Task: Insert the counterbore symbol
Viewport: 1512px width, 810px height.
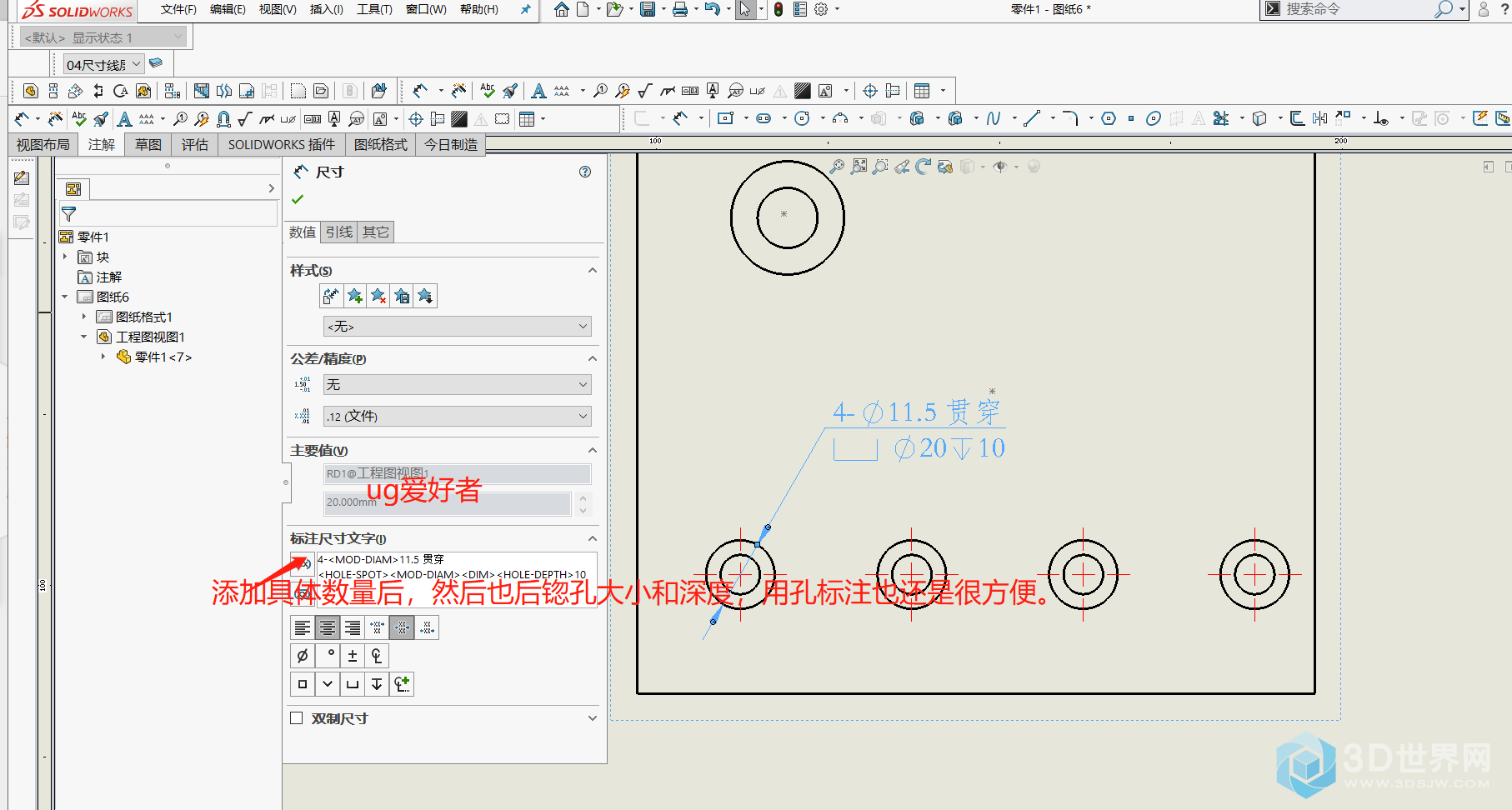Action: point(353,684)
